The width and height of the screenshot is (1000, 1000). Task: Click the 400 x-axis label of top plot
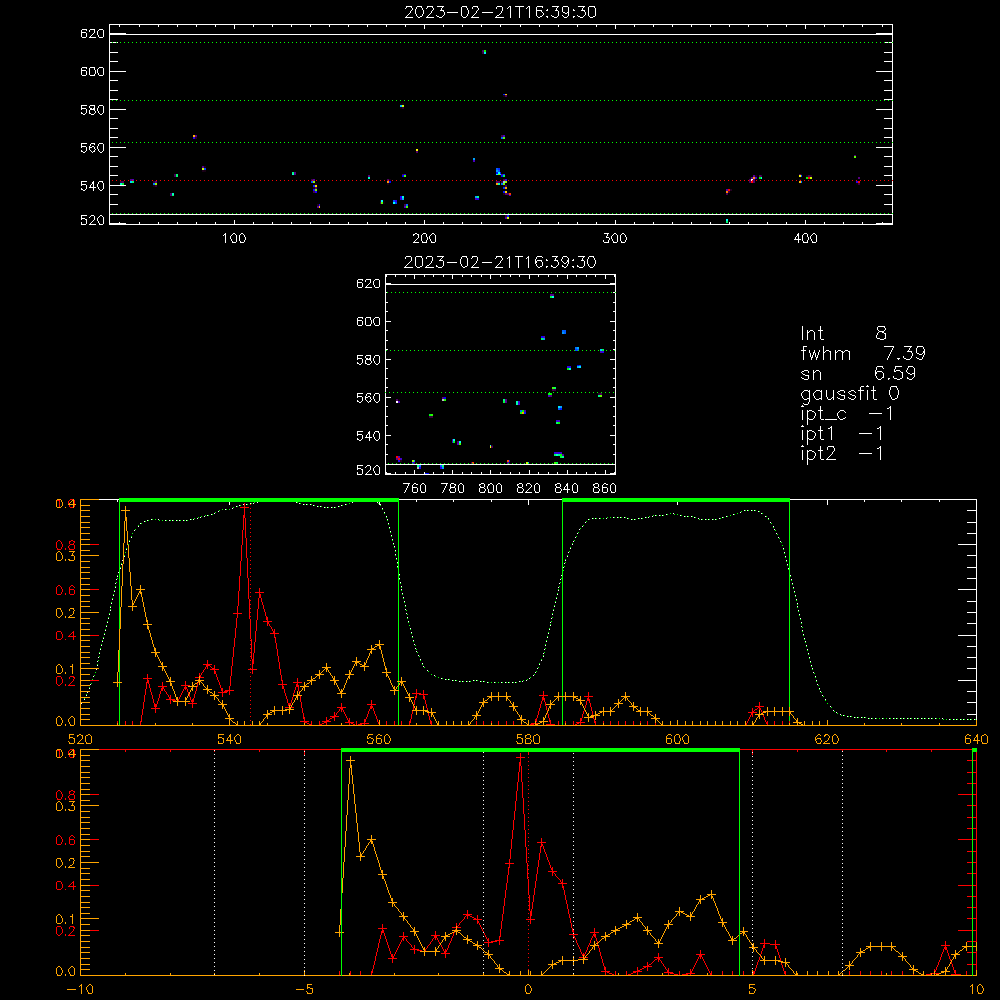click(805, 238)
